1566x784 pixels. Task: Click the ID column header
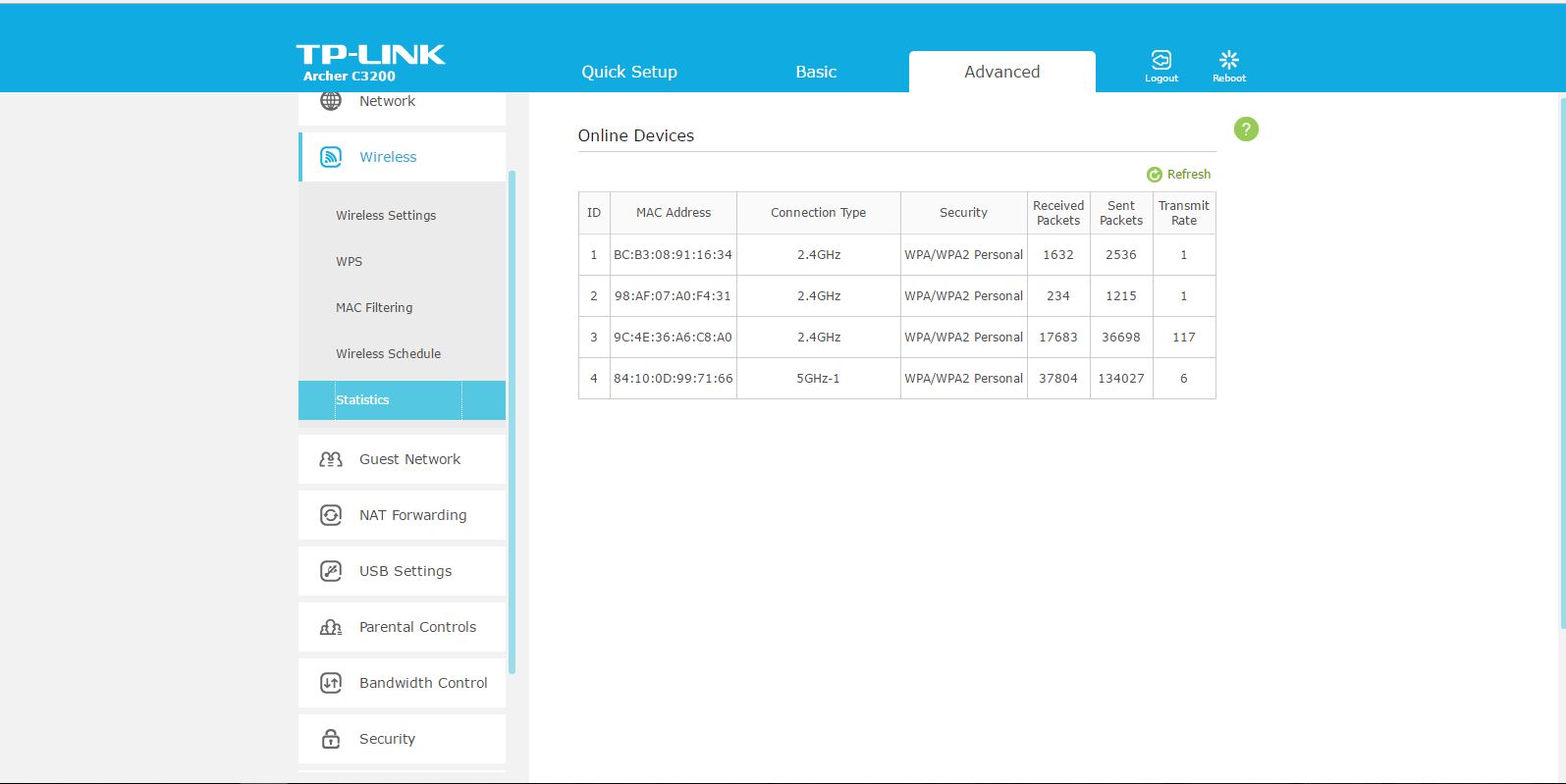[594, 213]
